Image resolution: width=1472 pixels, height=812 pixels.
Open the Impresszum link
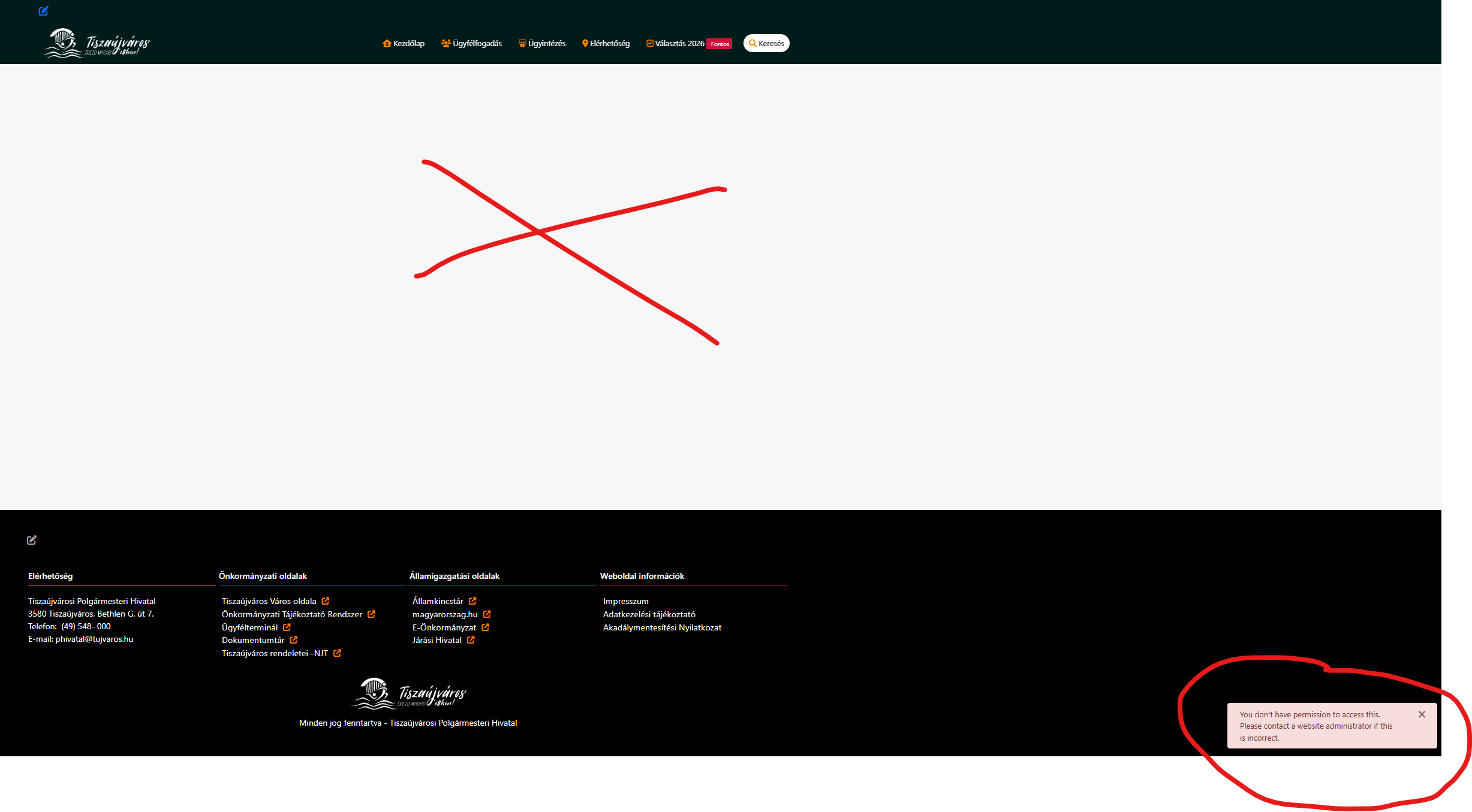625,601
